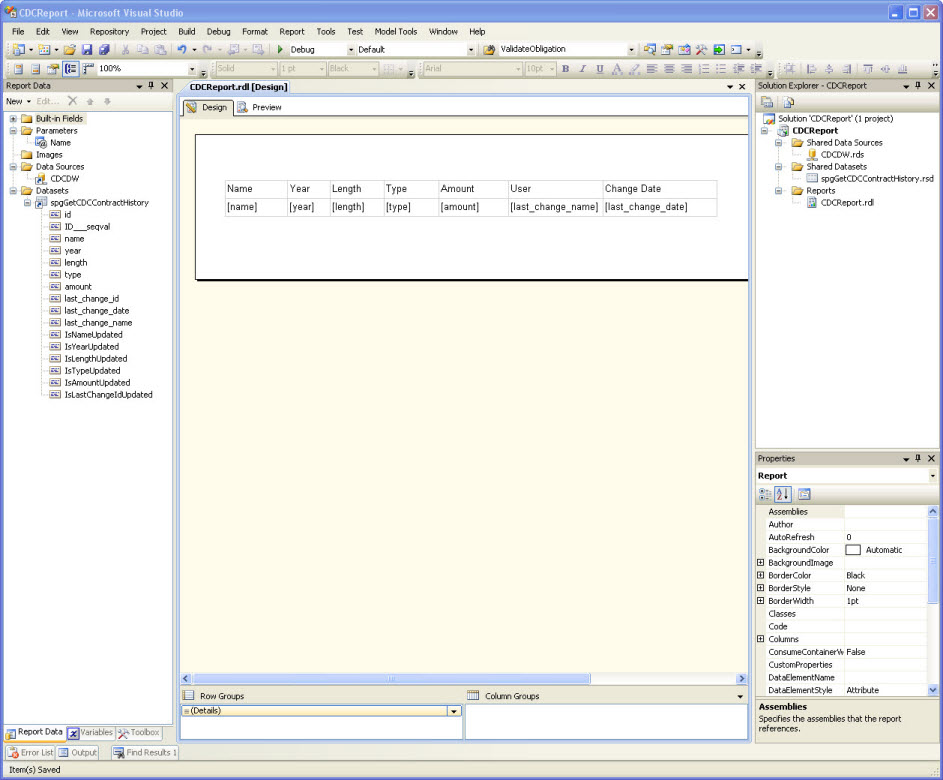Open the Debug configuration dropdown

350,50
